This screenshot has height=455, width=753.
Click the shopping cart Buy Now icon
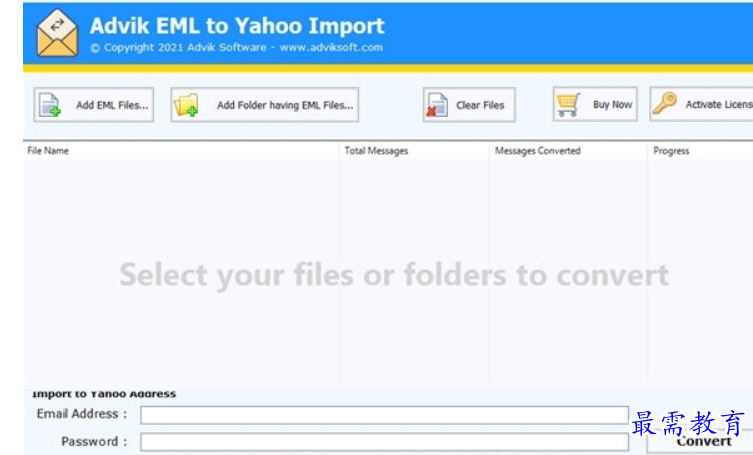click(x=568, y=104)
